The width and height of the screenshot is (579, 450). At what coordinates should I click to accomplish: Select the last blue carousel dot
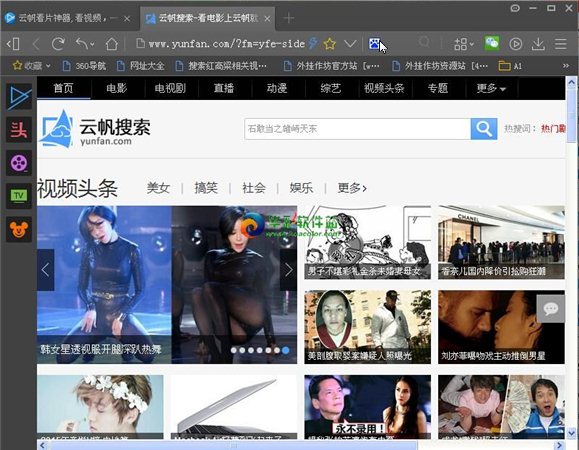pyautogui.click(x=285, y=350)
